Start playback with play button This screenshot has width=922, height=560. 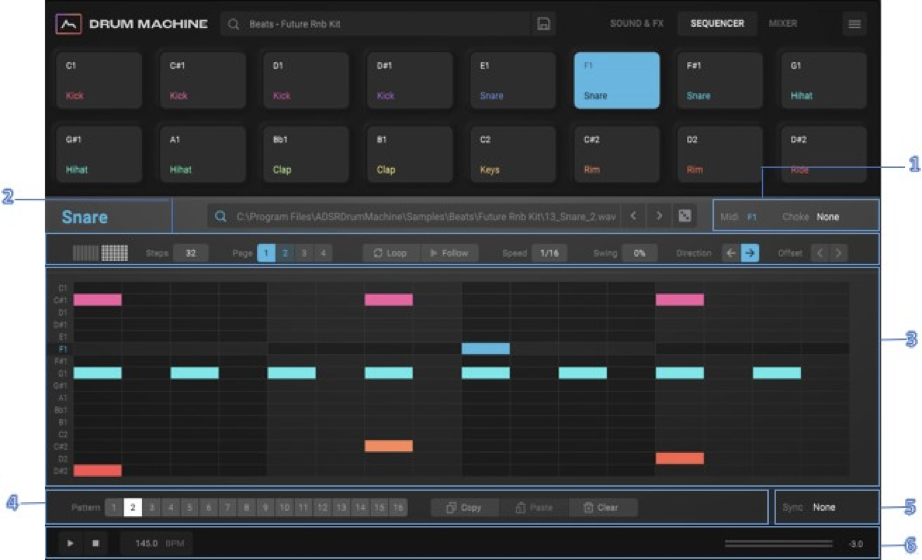[70, 543]
